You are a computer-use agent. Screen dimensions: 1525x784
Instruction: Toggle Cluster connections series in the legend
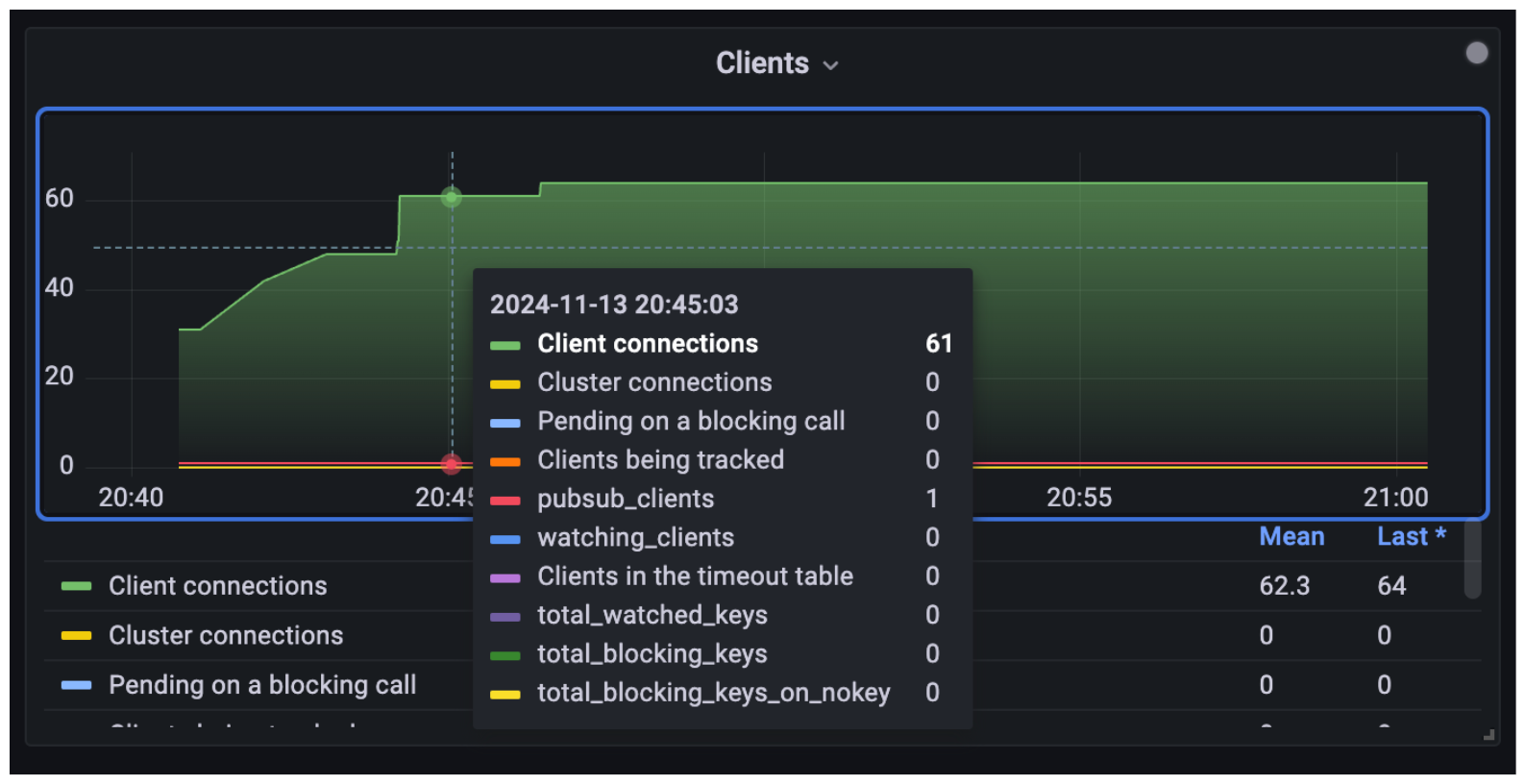tap(225, 636)
